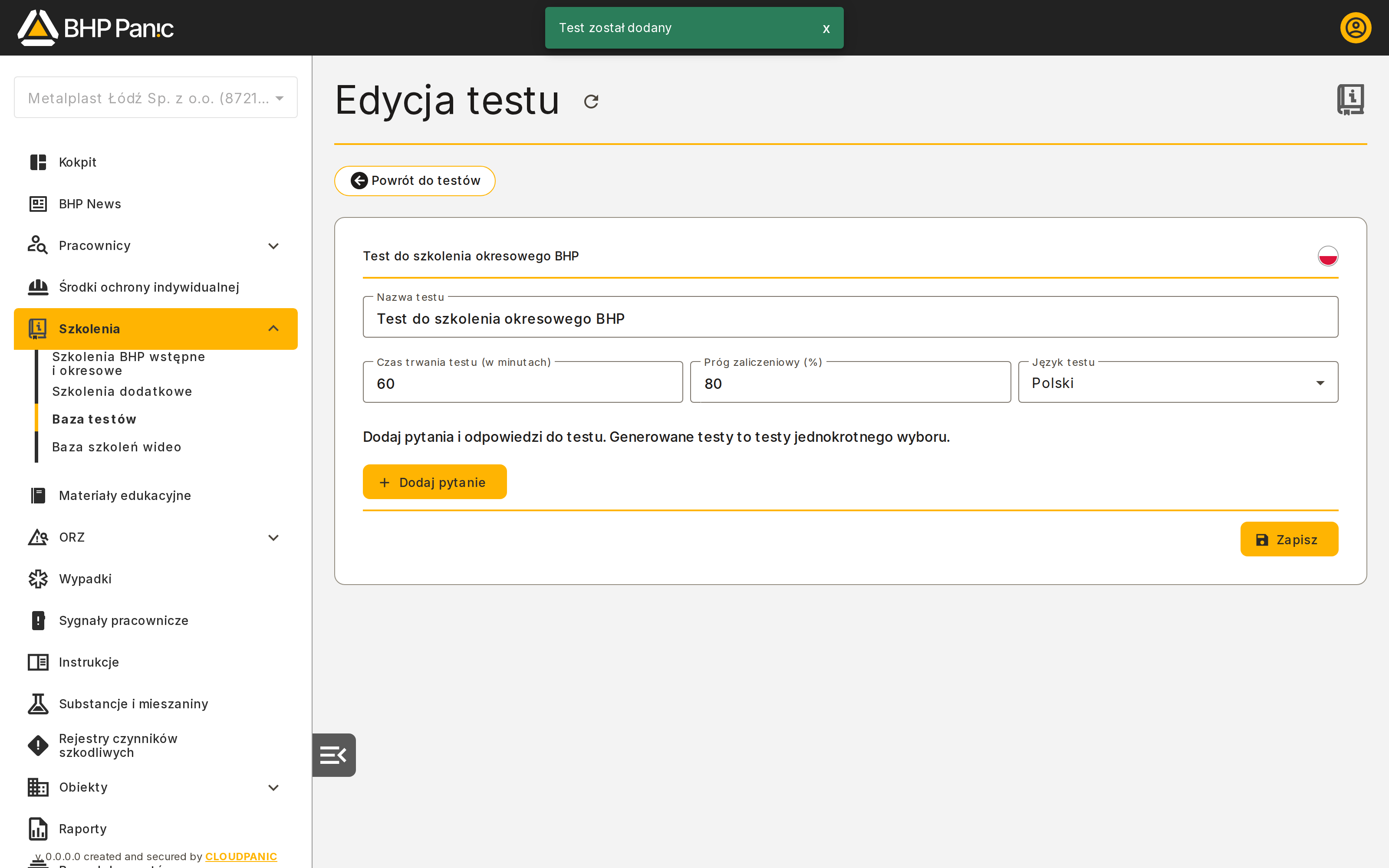This screenshot has height=868, width=1389.
Task: Click the Substancje i mieszaniny flask icon
Action: point(38,704)
